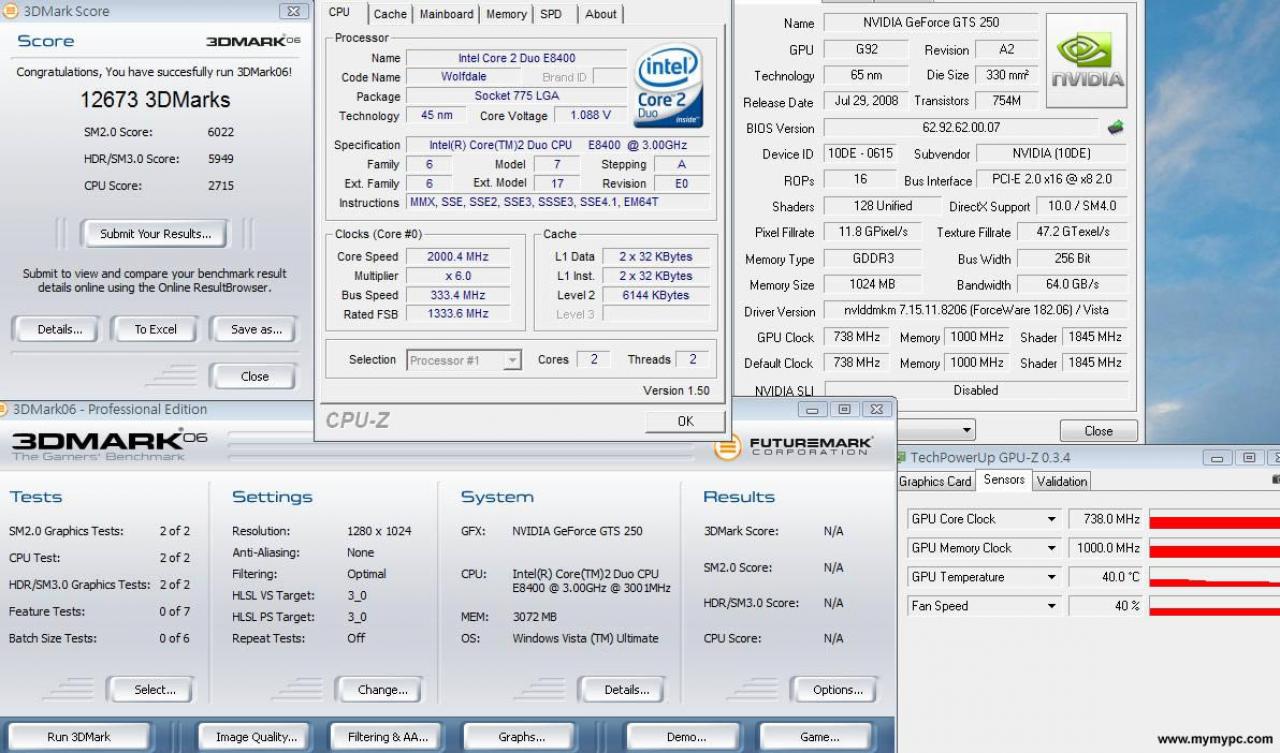
Task: Click the 12673 3DMarks score text
Action: pyautogui.click(x=155, y=100)
